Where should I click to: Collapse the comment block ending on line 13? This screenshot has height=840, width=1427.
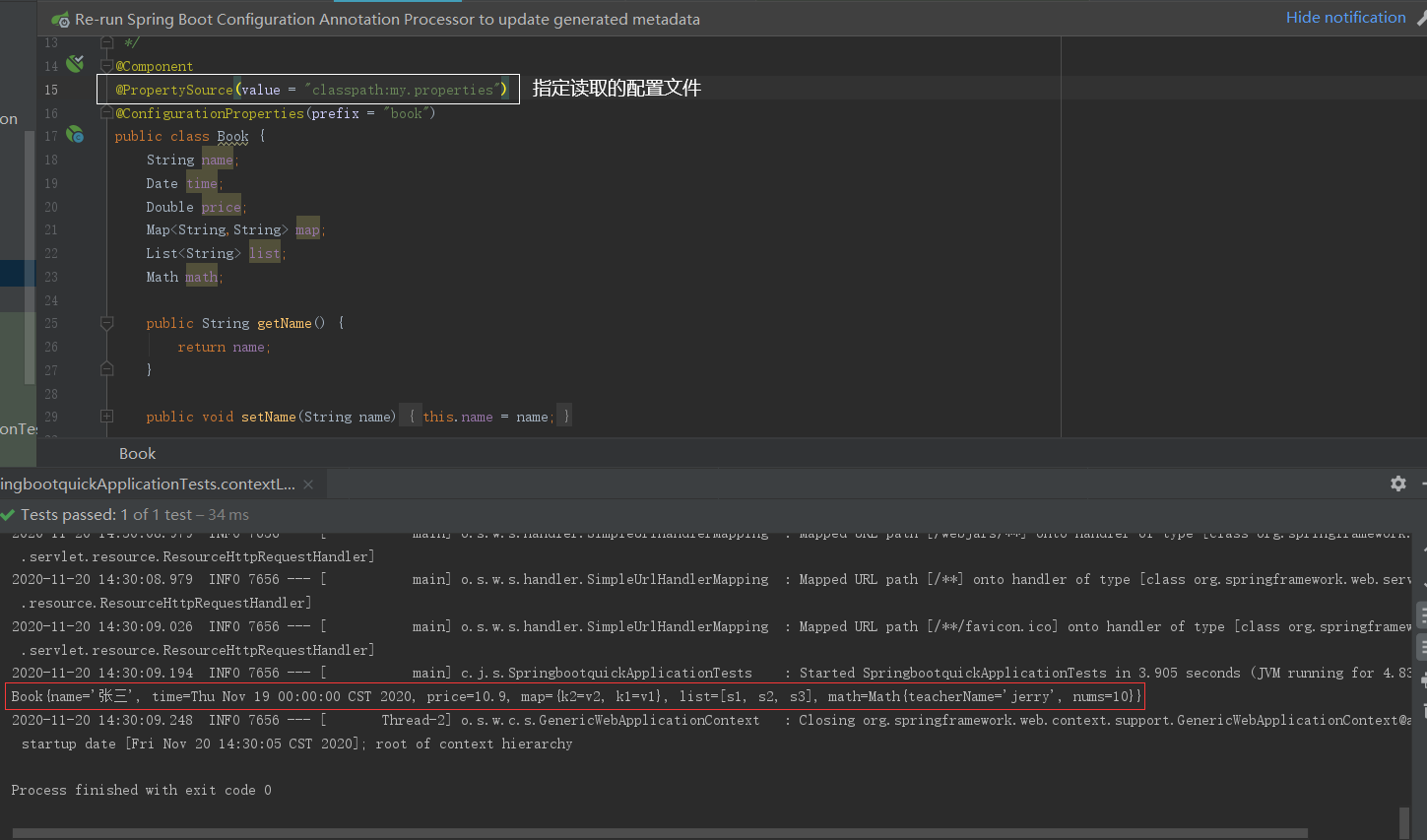[x=106, y=43]
